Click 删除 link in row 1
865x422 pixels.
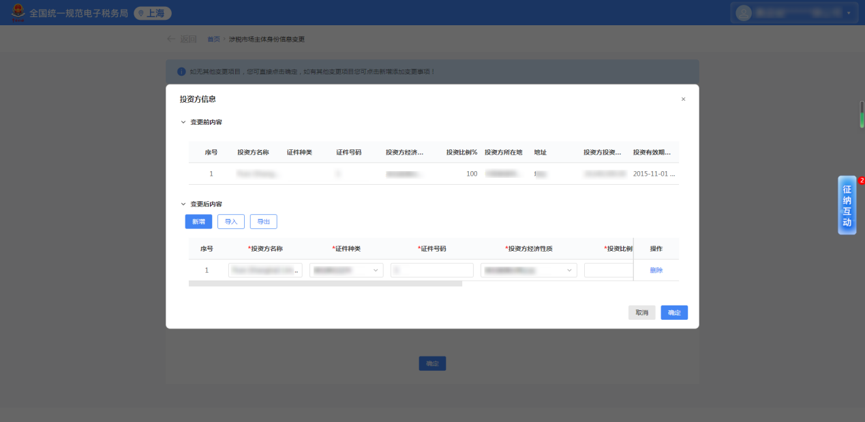656,270
